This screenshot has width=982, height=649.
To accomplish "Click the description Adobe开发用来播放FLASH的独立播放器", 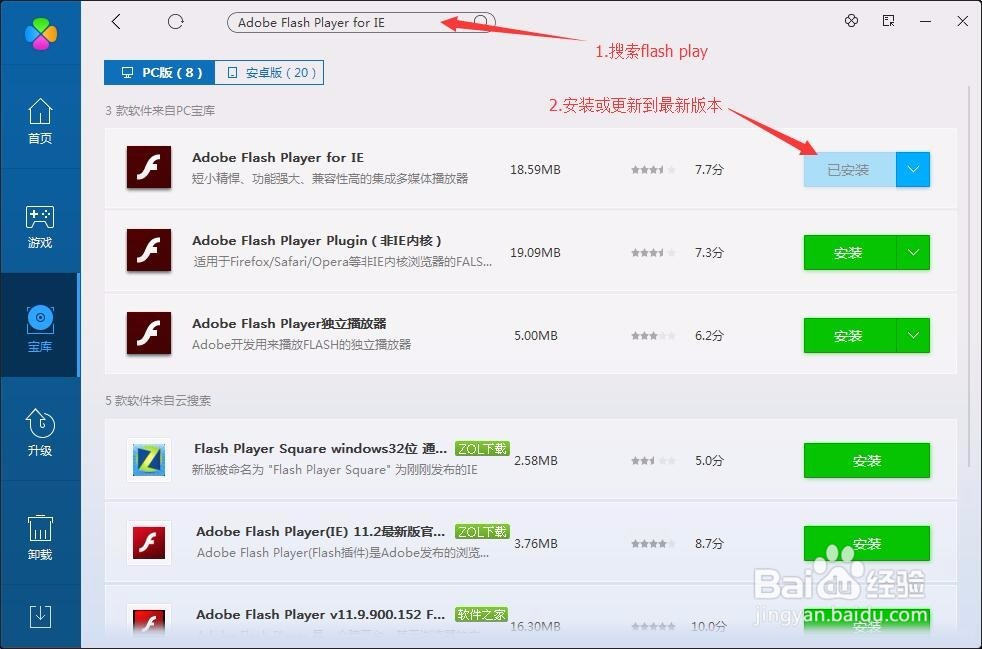I will pyautogui.click(x=301, y=345).
